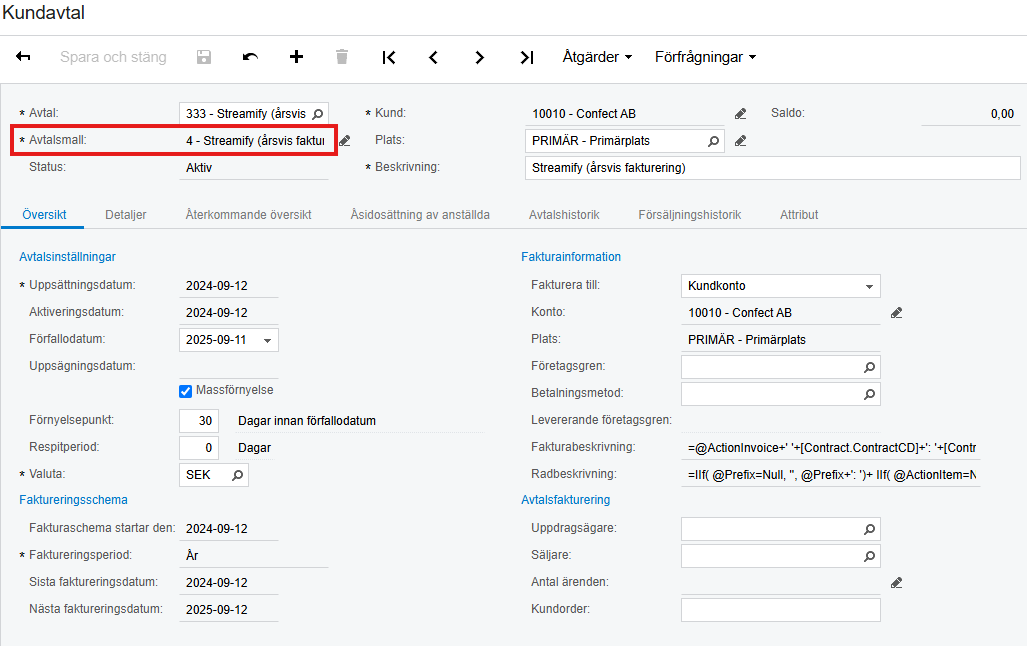This screenshot has height=646, width=1027.
Task: Click the undo arrow icon
Action: (250, 57)
